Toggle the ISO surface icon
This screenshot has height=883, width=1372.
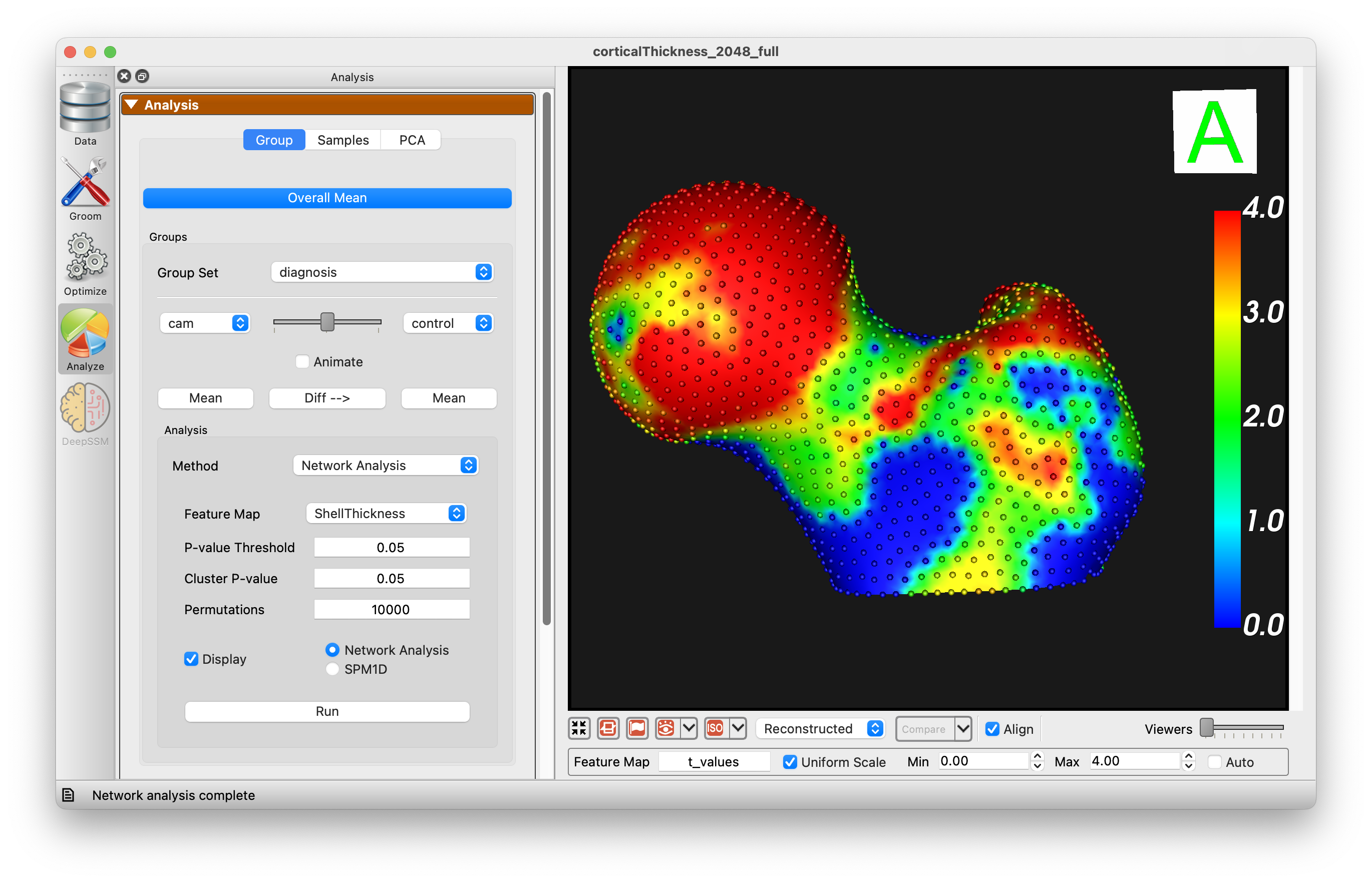coord(715,728)
